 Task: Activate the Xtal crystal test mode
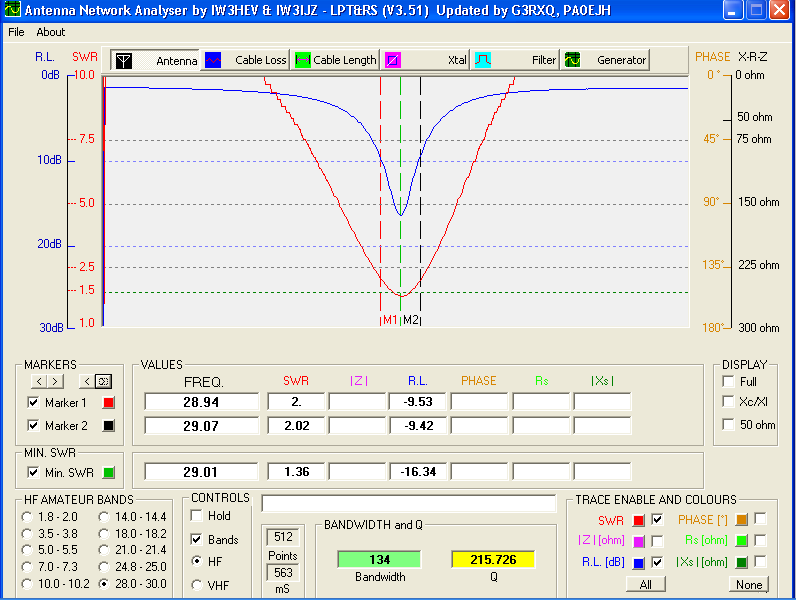[x=427, y=60]
